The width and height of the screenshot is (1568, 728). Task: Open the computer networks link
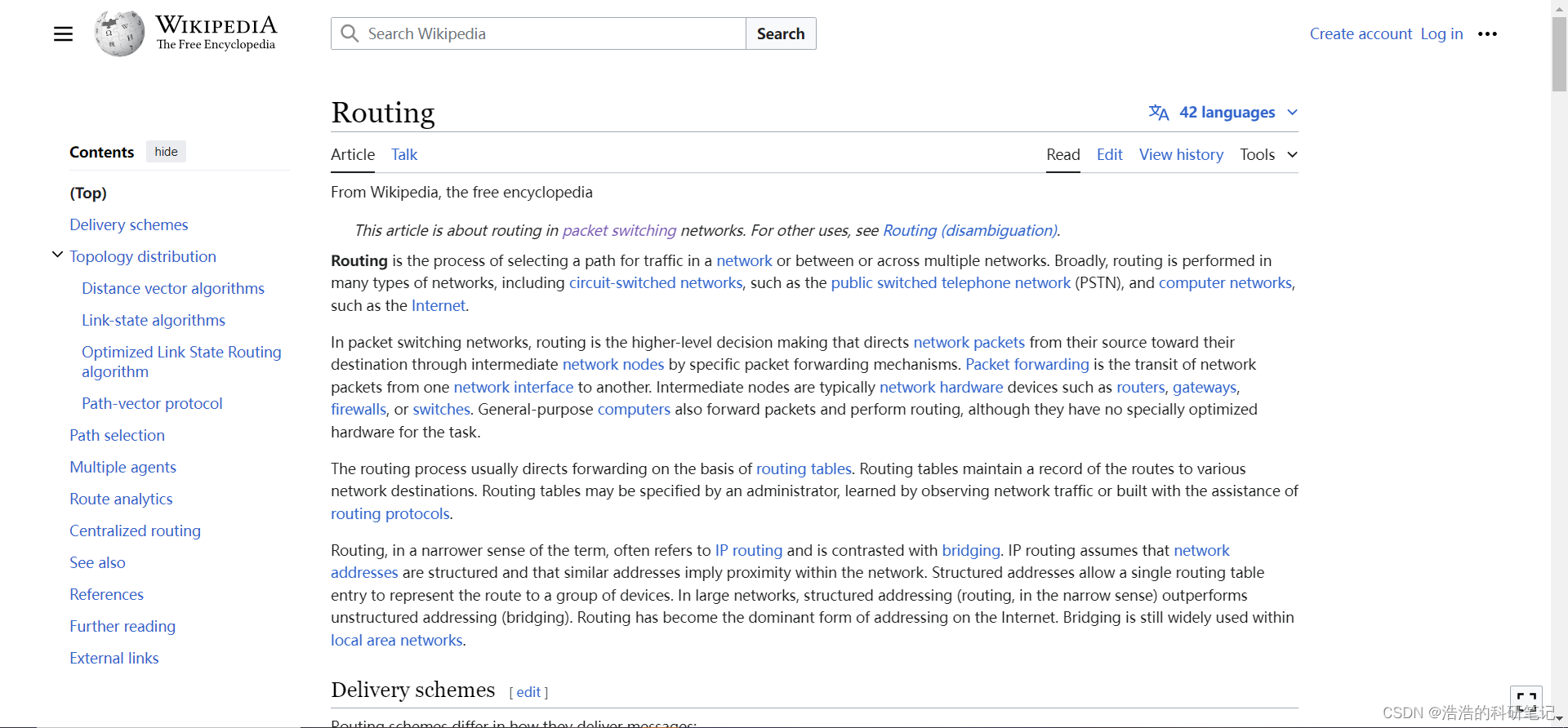pos(1225,282)
